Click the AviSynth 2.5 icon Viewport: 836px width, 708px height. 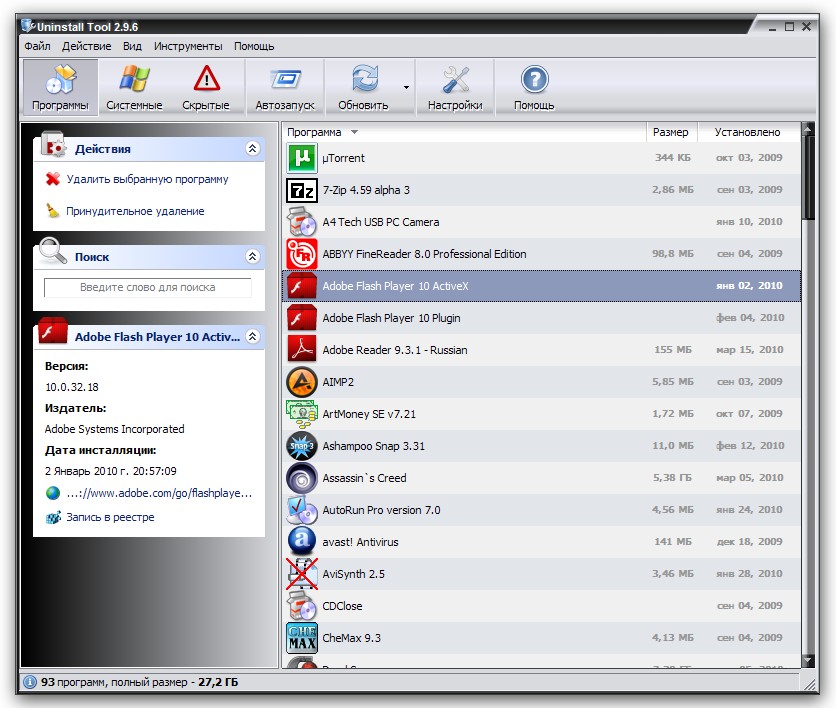coord(302,574)
